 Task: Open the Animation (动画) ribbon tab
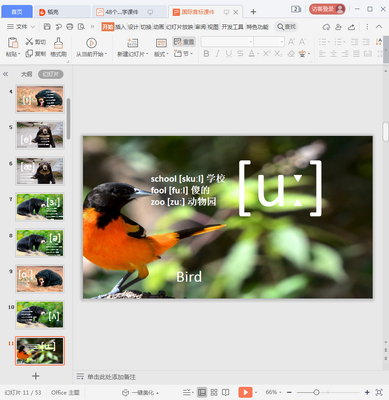point(159,27)
